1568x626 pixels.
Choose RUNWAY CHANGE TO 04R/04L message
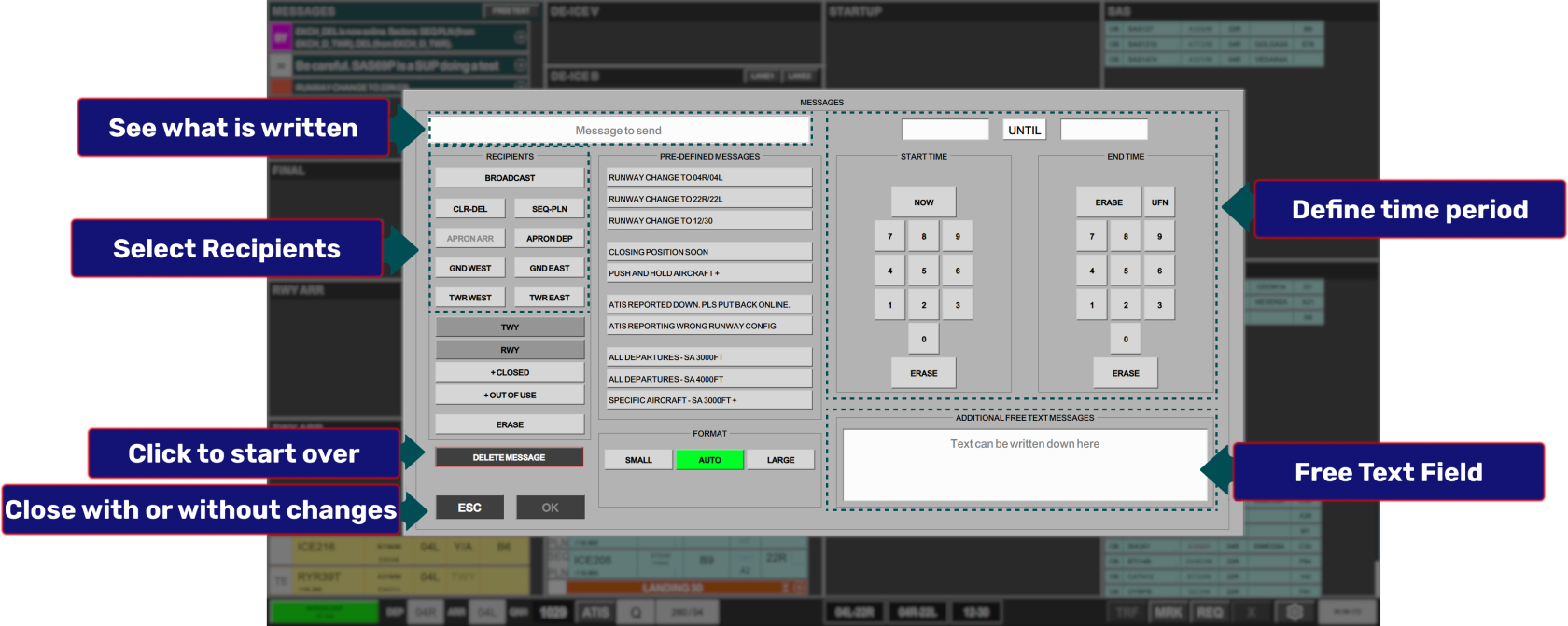pos(709,177)
